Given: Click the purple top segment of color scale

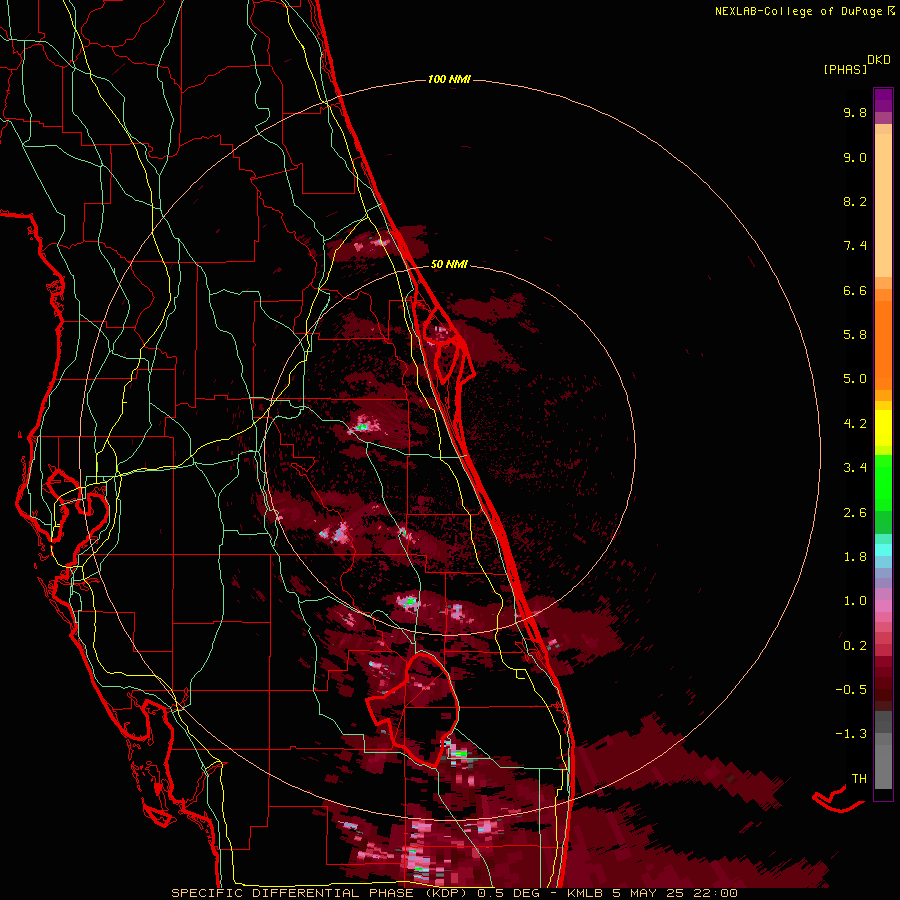Looking at the screenshot, I should tap(883, 100).
